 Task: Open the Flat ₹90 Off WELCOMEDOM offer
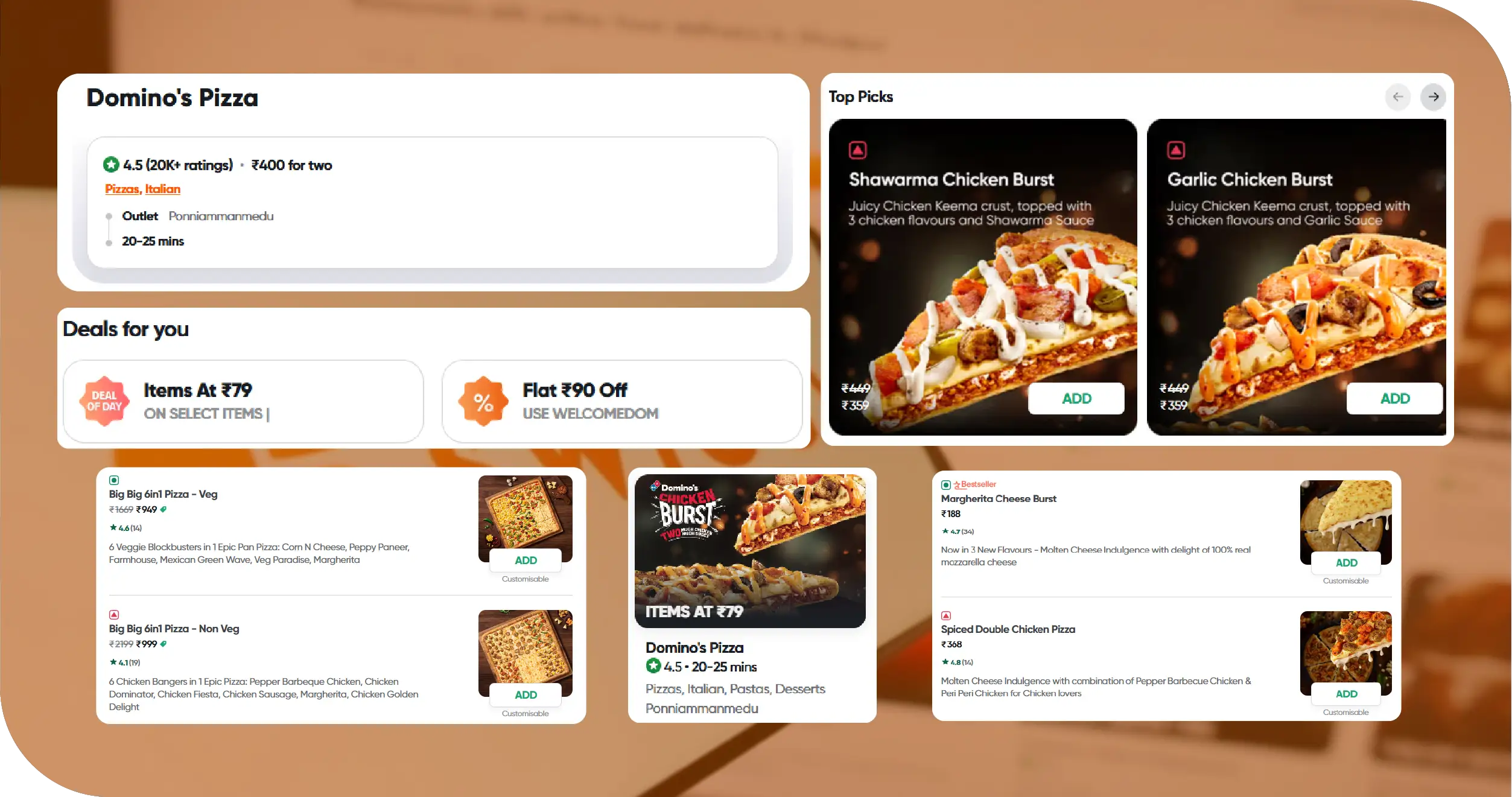pos(622,402)
